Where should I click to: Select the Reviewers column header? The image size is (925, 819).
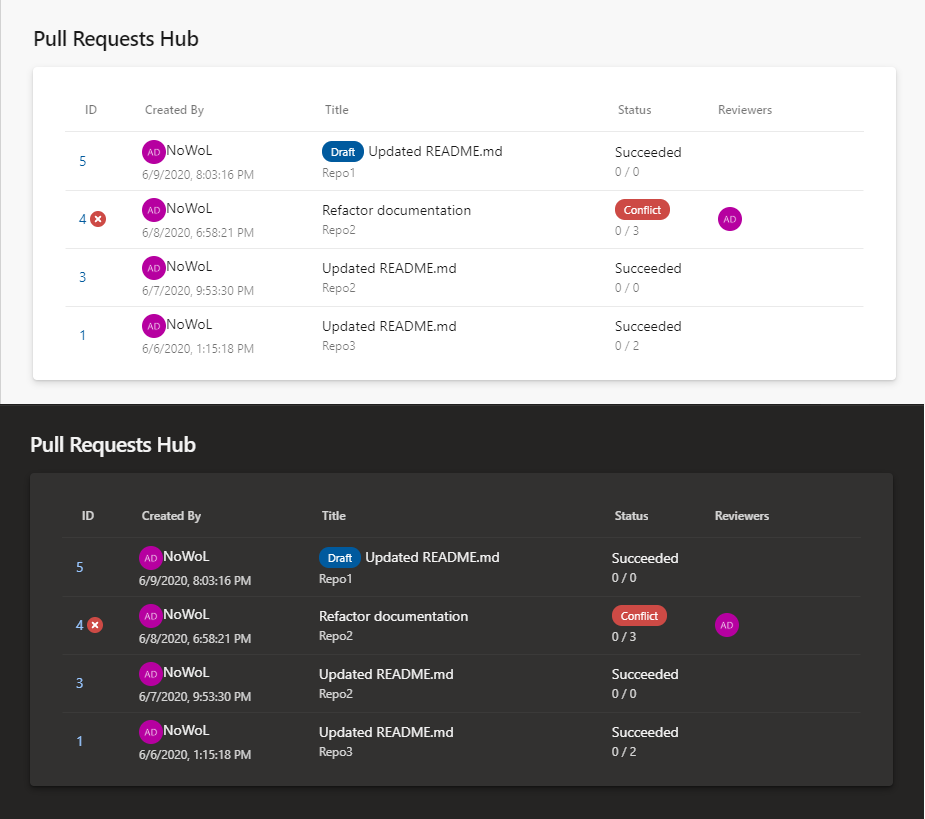tap(744, 110)
